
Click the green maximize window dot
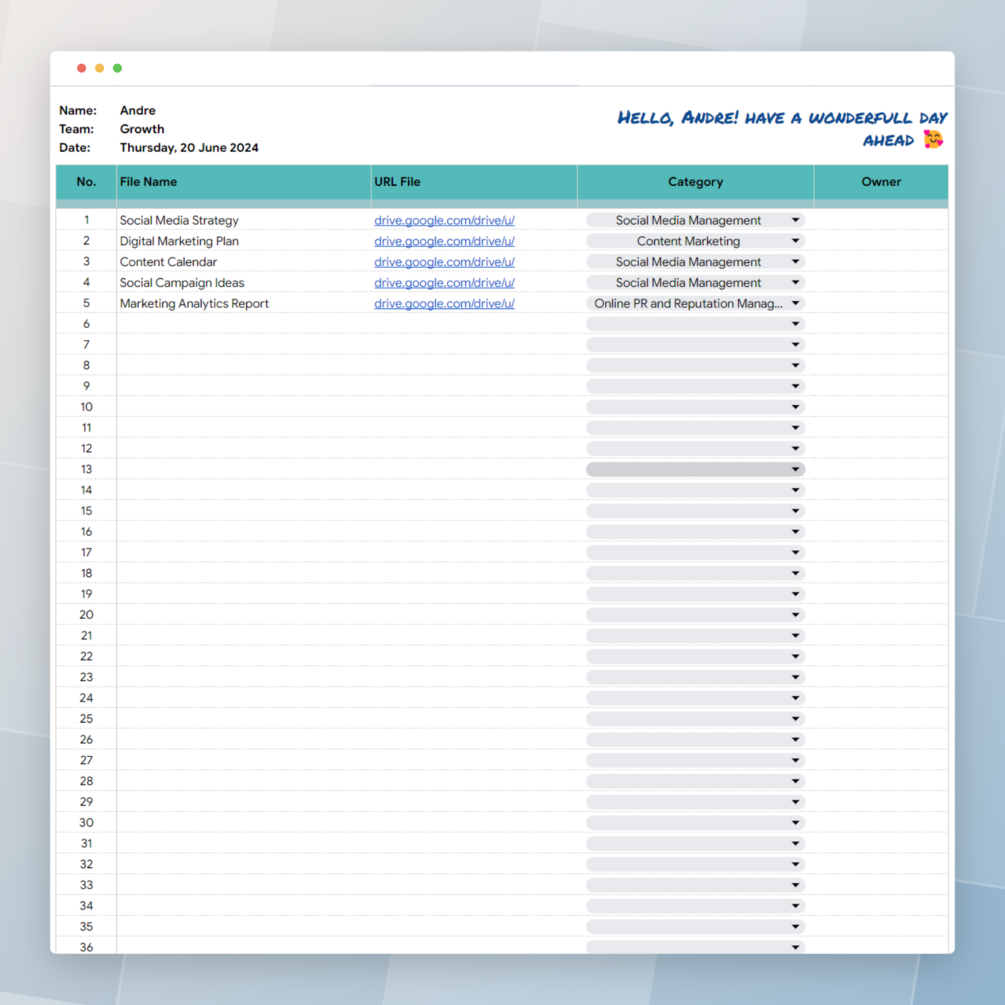pos(117,68)
